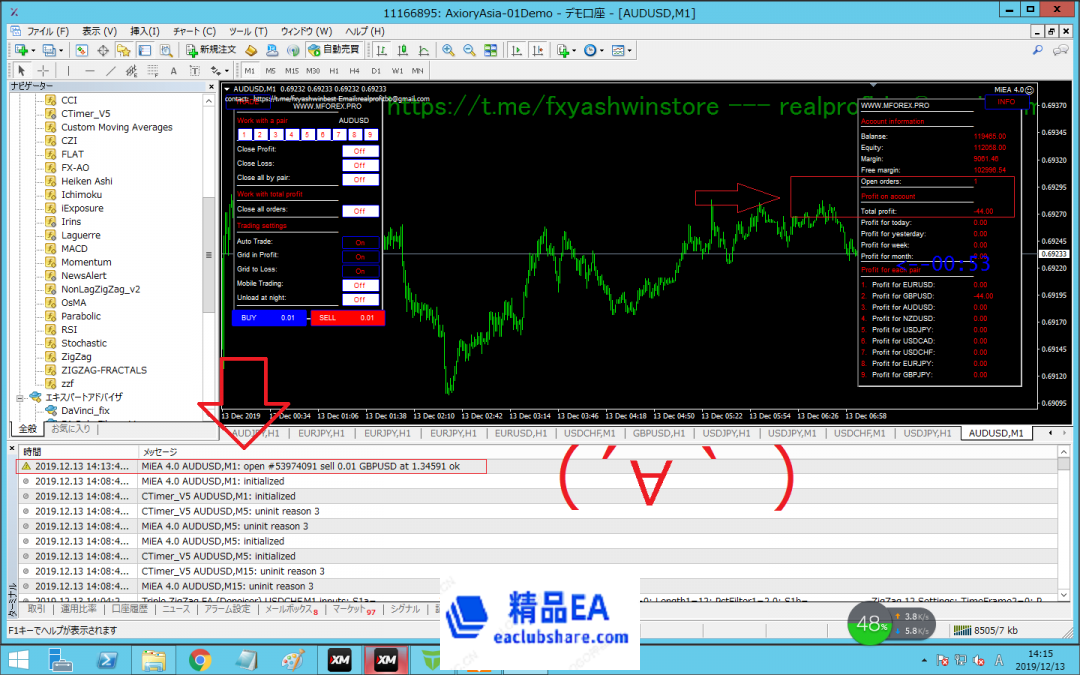This screenshot has height=675, width=1080.
Task: Switch to the USDCHF,H1 chart tab
Action: [x=588, y=433]
